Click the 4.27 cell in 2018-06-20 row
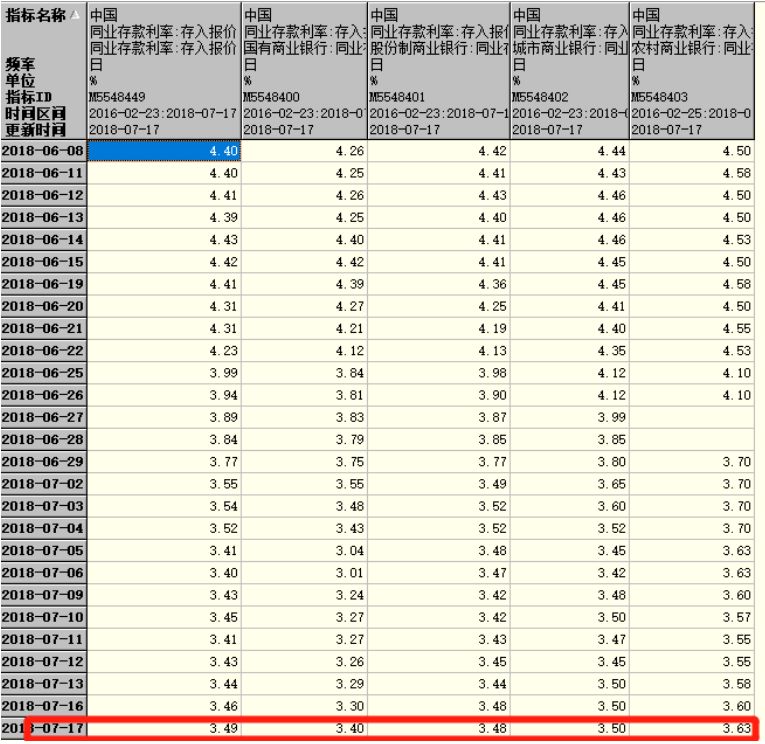This screenshot has width=765, height=744. 304,306
